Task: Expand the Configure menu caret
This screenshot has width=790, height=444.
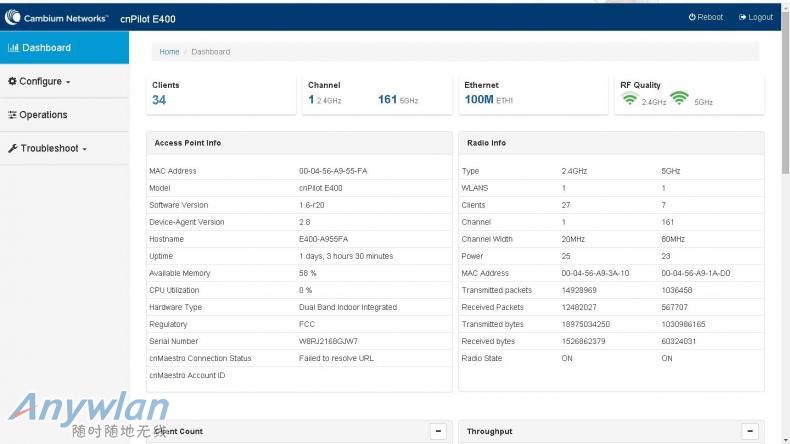Action: click(68, 82)
